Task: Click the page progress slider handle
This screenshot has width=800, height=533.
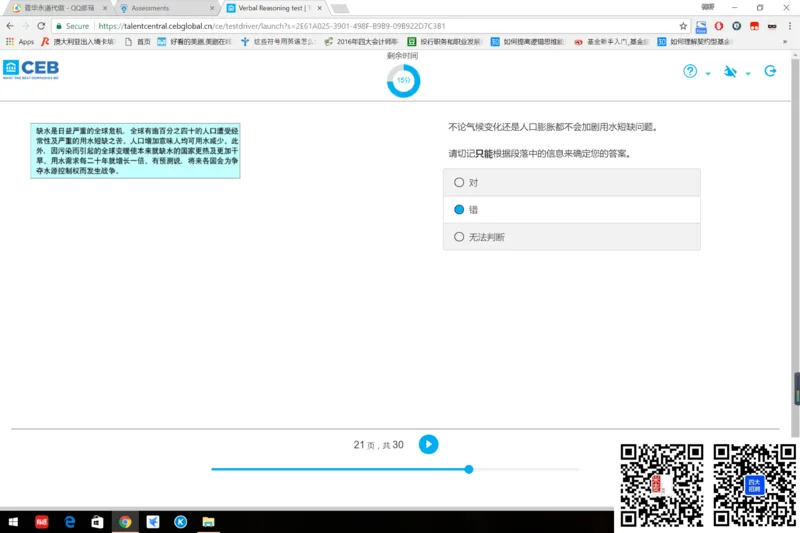Action: (469, 469)
